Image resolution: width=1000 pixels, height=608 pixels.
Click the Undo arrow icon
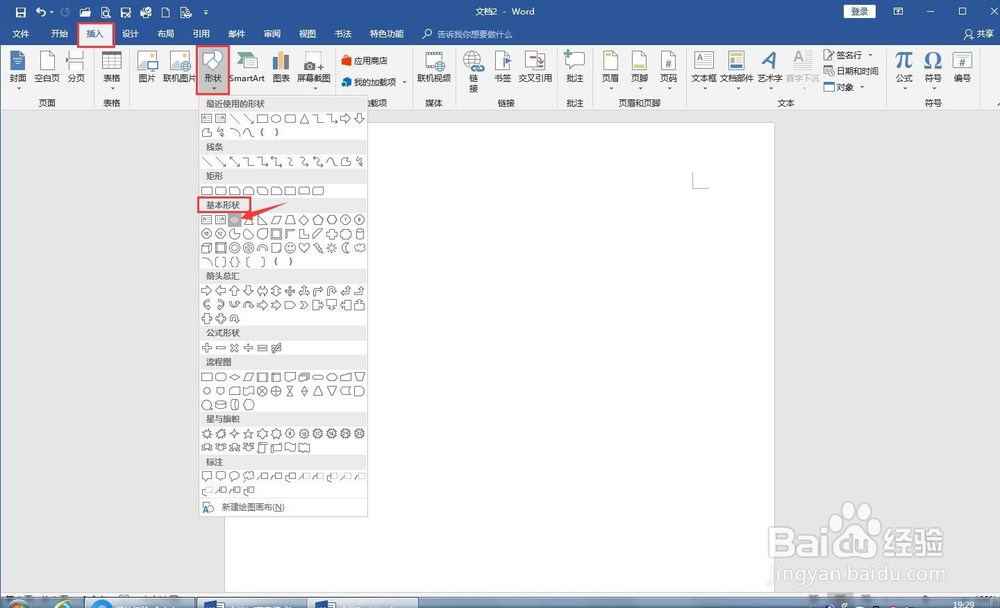click(x=40, y=12)
